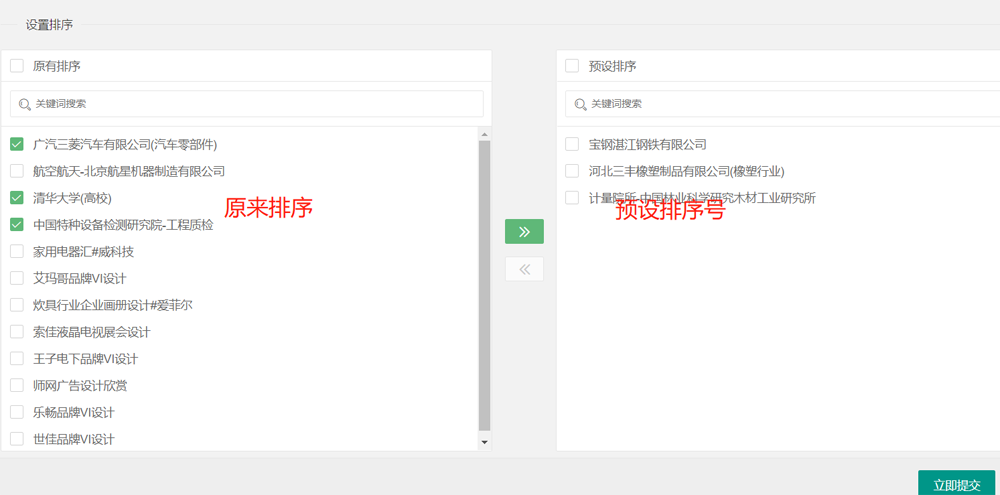Viewport: 1000px width, 495px height.
Task: Click 师网广告设计欣赏 item text
Action: [x=80, y=386]
